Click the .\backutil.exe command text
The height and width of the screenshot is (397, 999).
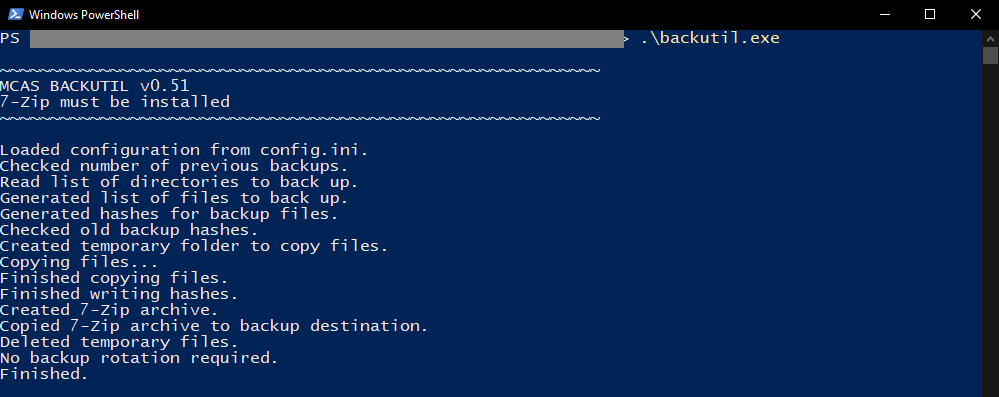point(710,38)
